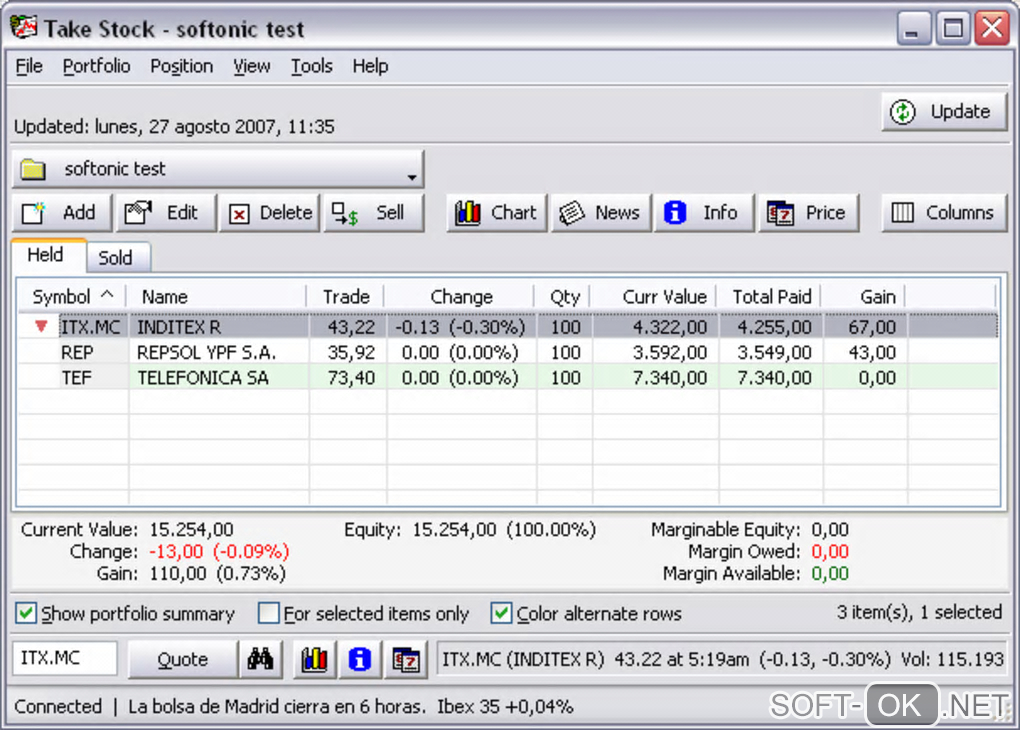Open the View menu
This screenshot has width=1020, height=730.
(252, 66)
